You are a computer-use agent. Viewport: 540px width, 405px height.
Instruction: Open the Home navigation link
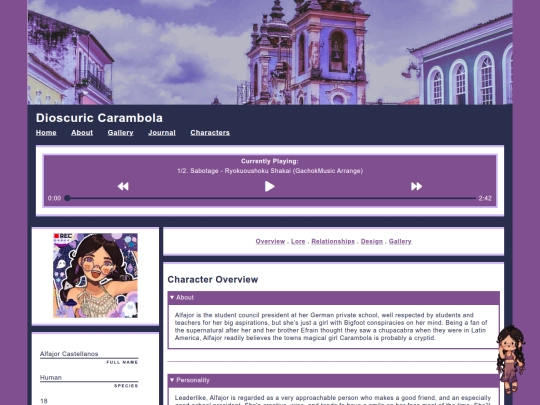tap(46, 133)
